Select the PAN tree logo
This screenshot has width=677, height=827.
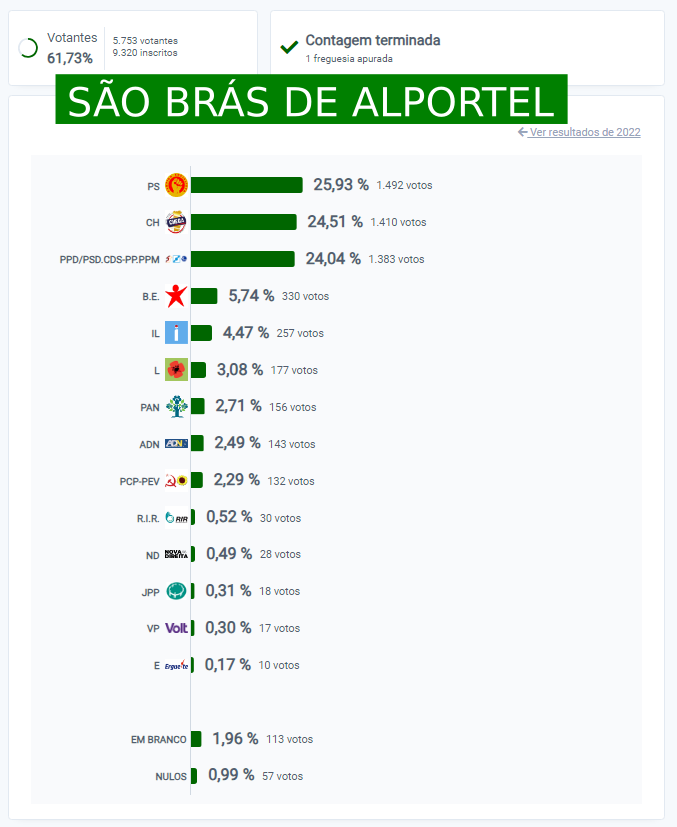[176, 407]
